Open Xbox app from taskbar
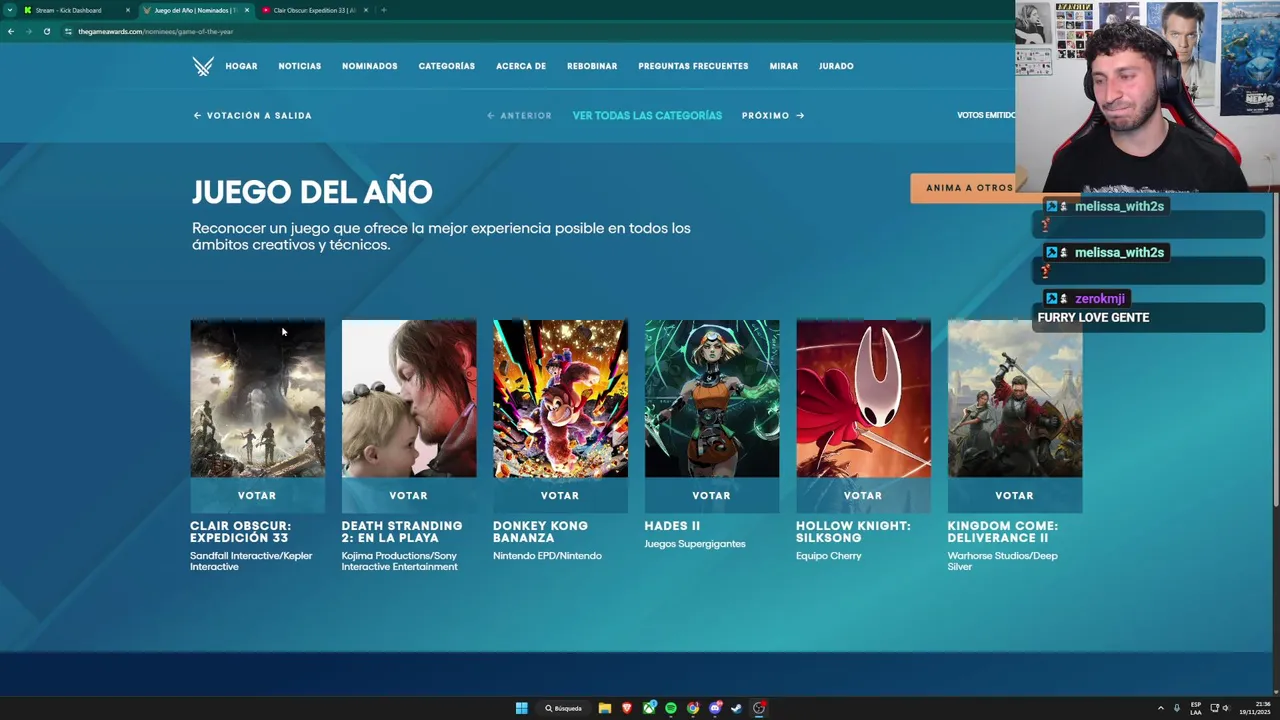The height and width of the screenshot is (720, 1280). click(x=649, y=708)
